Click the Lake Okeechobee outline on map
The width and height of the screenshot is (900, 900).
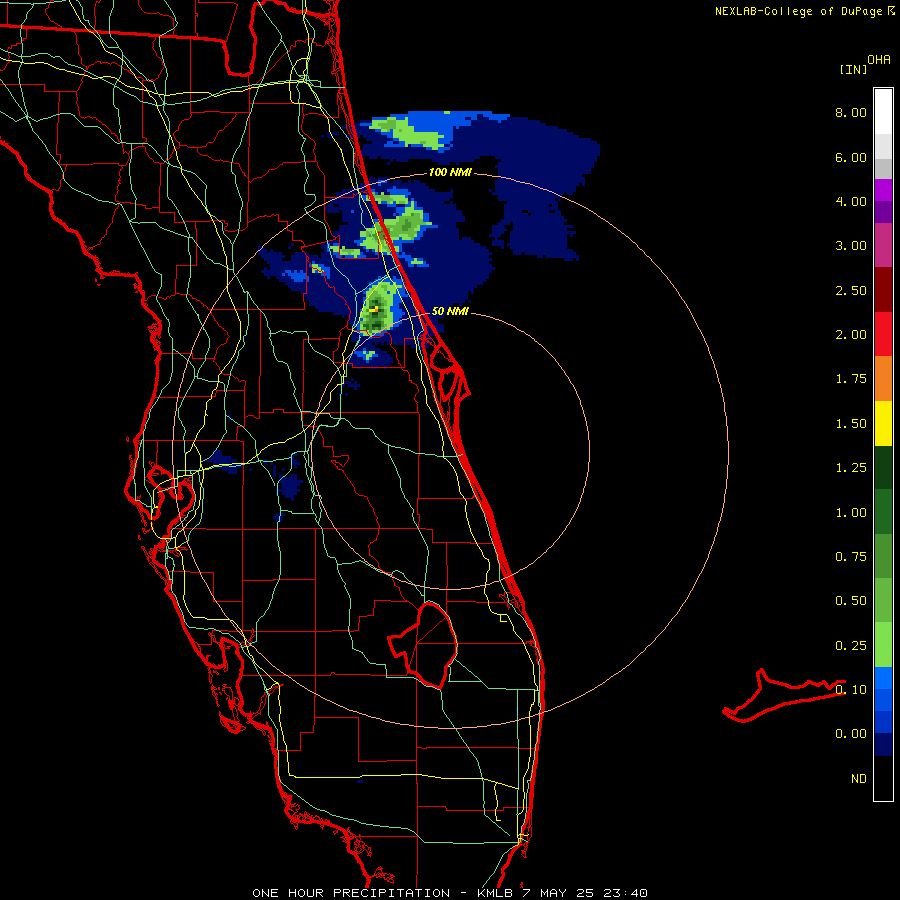[x=423, y=645]
